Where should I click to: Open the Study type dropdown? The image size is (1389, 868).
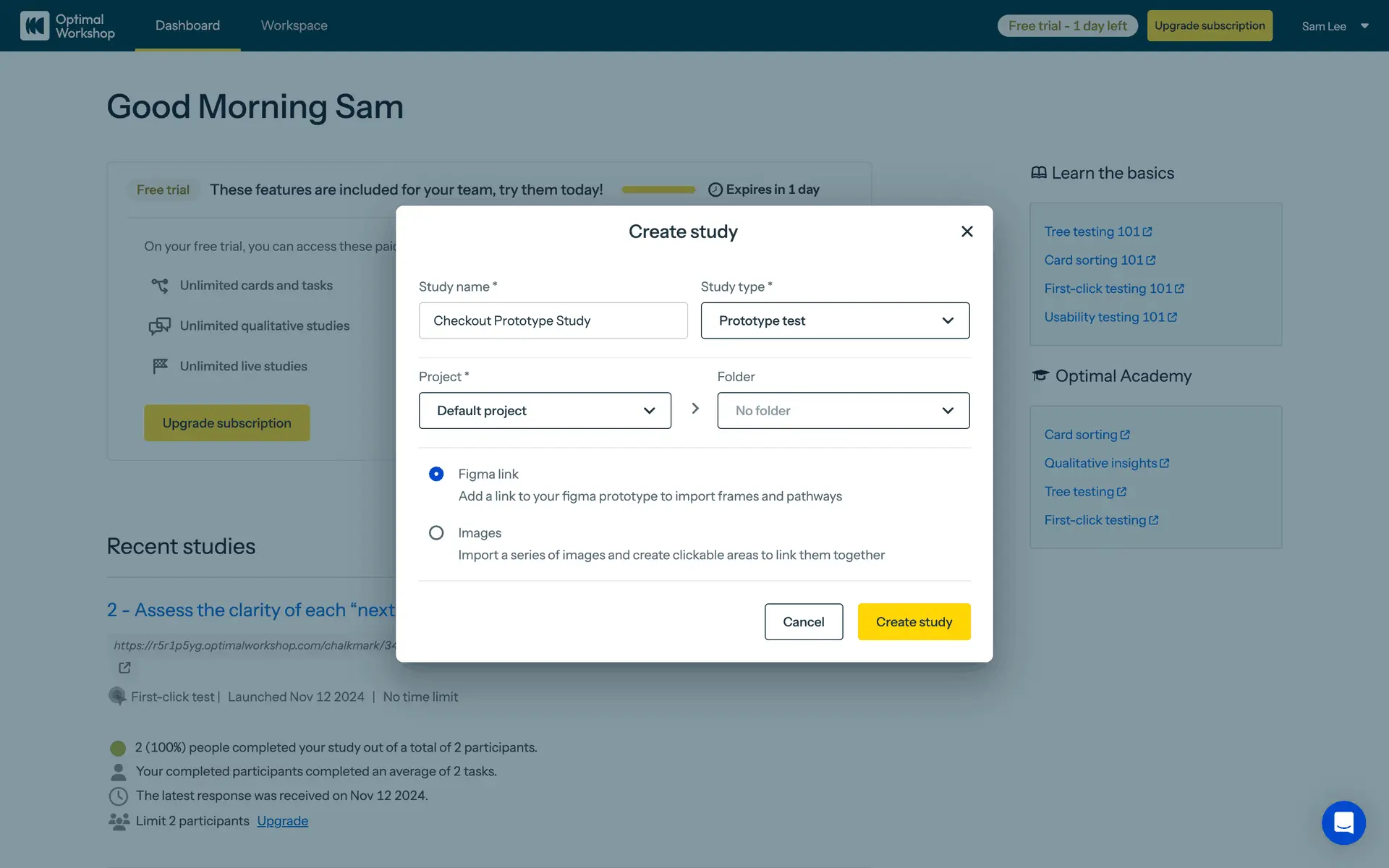(835, 320)
